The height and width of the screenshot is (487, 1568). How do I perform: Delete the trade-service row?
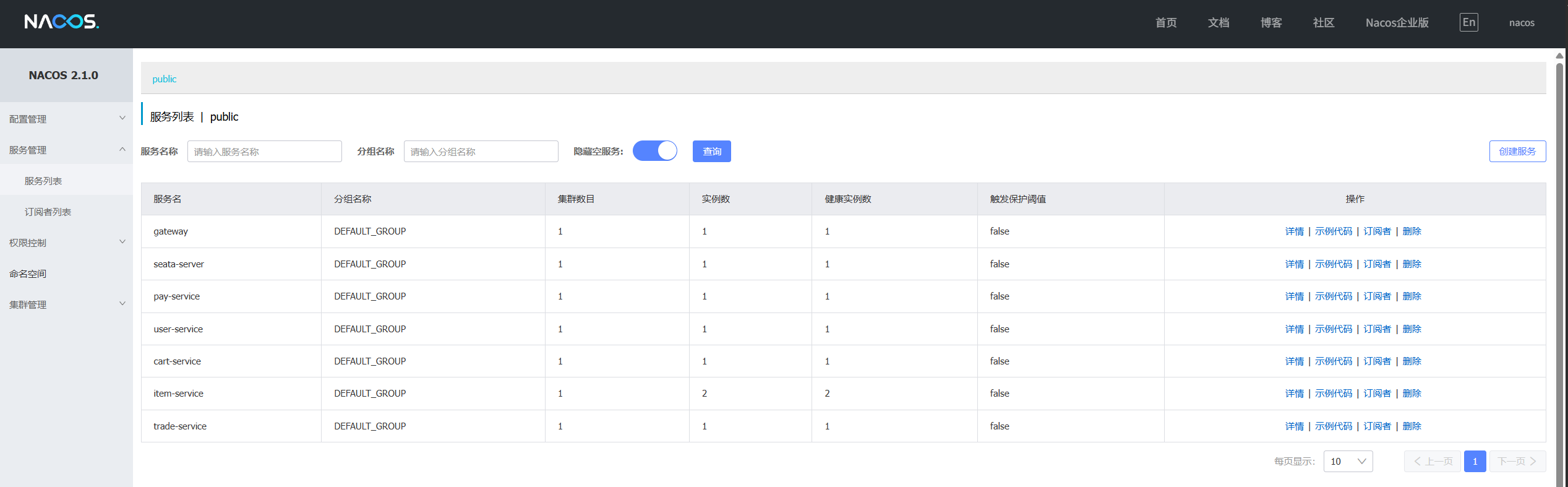click(x=1412, y=426)
